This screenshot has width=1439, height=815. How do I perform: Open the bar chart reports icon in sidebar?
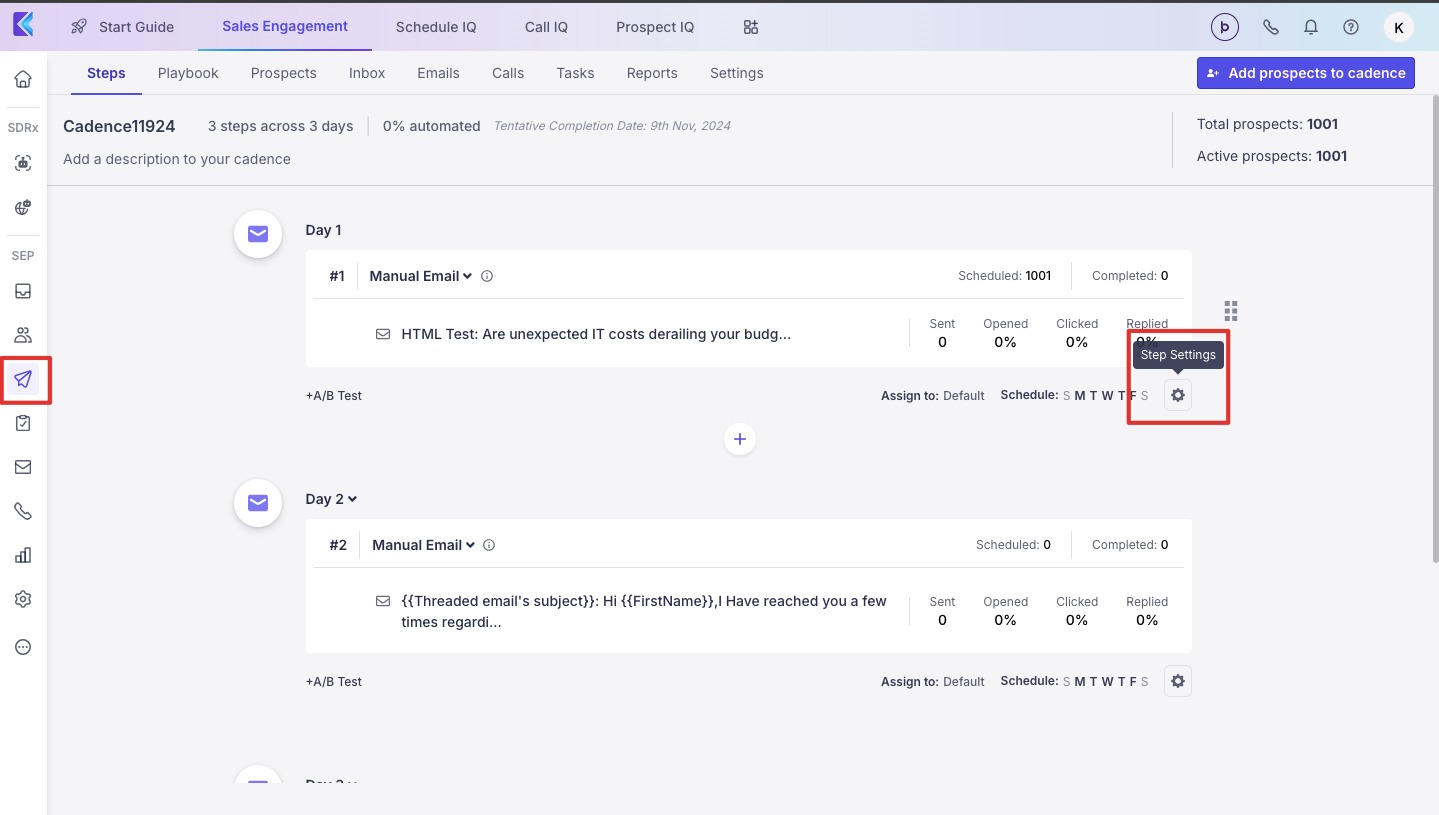coord(23,555)
